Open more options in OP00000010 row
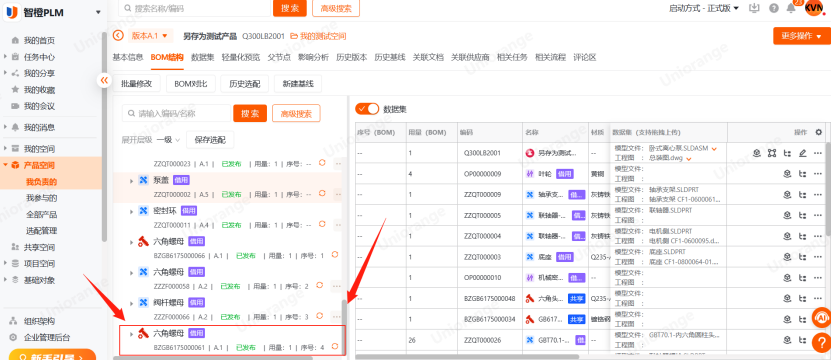The image size is (831, 360). click(x=818, y=277)
